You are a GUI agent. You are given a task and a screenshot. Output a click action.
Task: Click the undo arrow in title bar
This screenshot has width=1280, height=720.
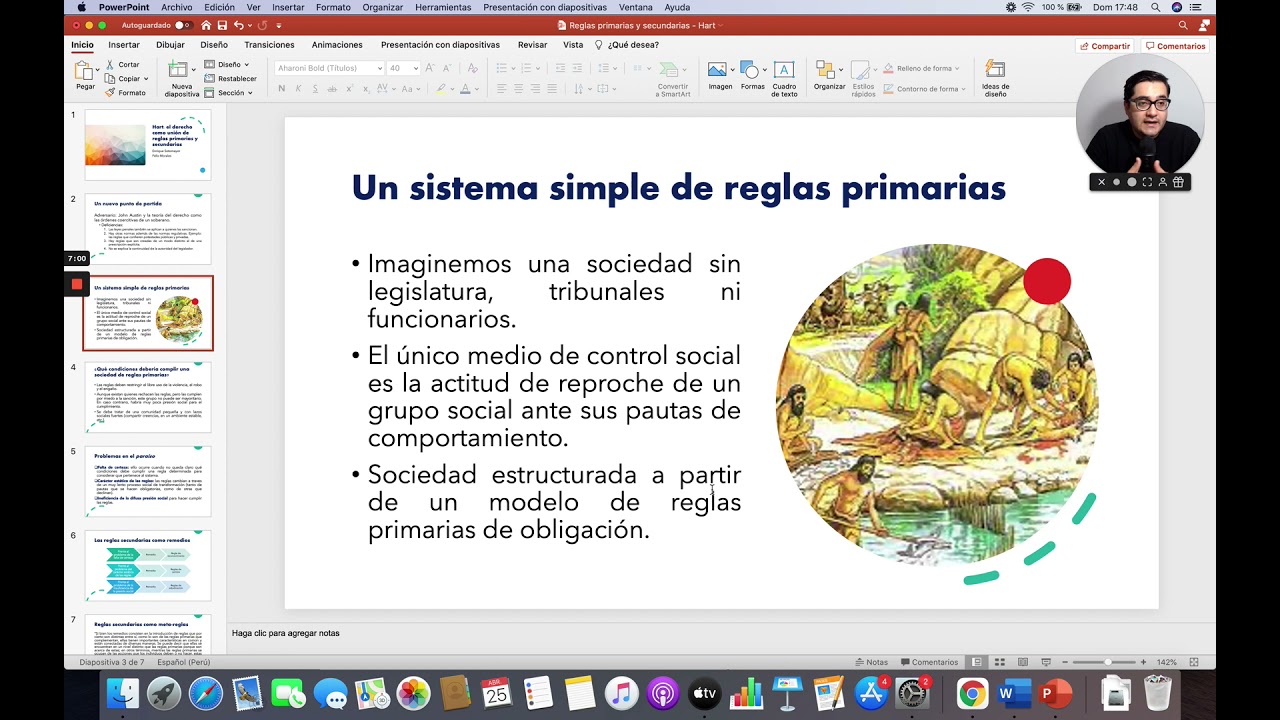click(239, 25)
